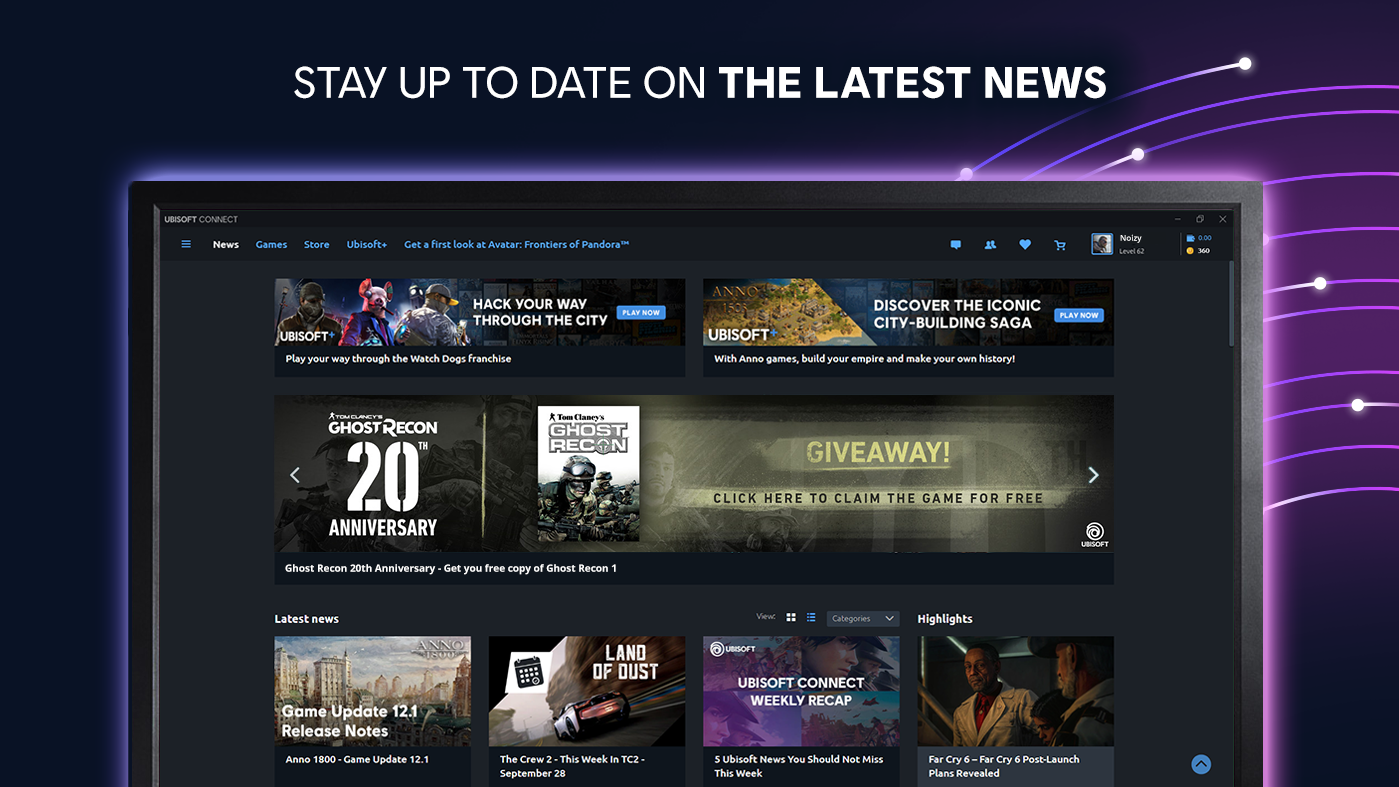
Task: Open the chat messages panel
Action: [955, 244]
